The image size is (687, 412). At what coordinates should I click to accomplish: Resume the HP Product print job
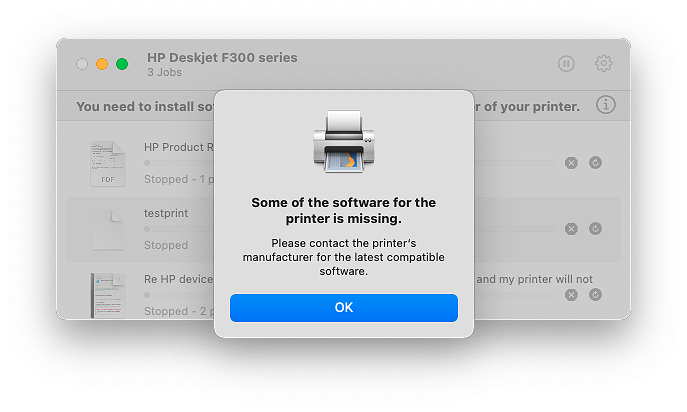[x=595, y=163]
